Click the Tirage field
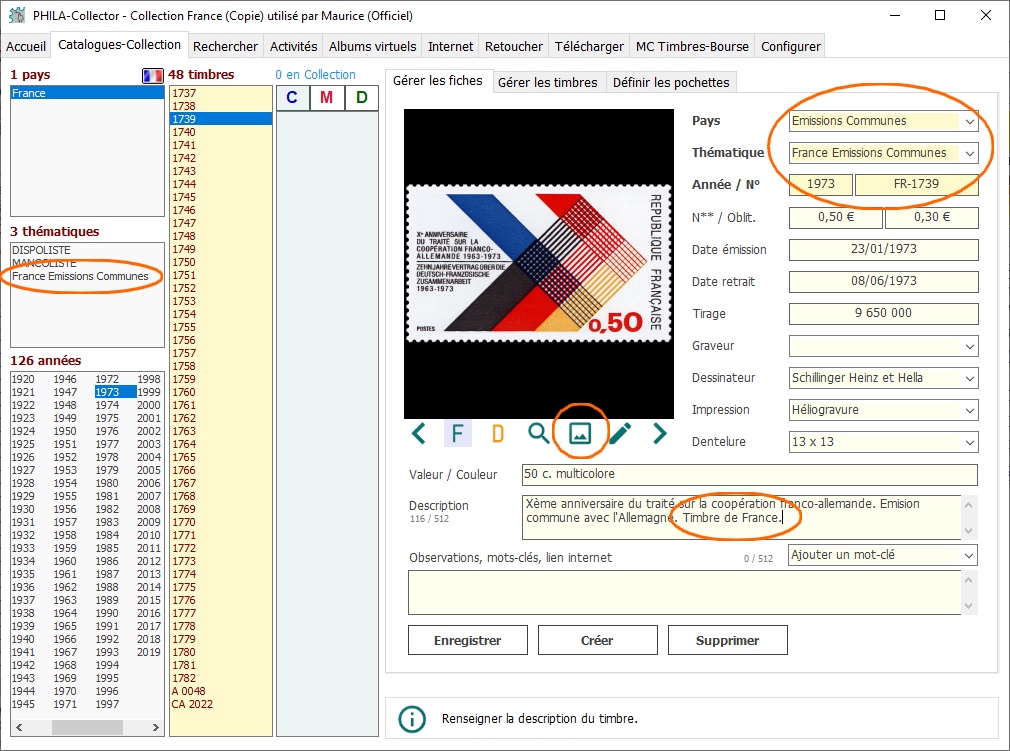This screenshot has width=1010, height=751. pos(883,314)
